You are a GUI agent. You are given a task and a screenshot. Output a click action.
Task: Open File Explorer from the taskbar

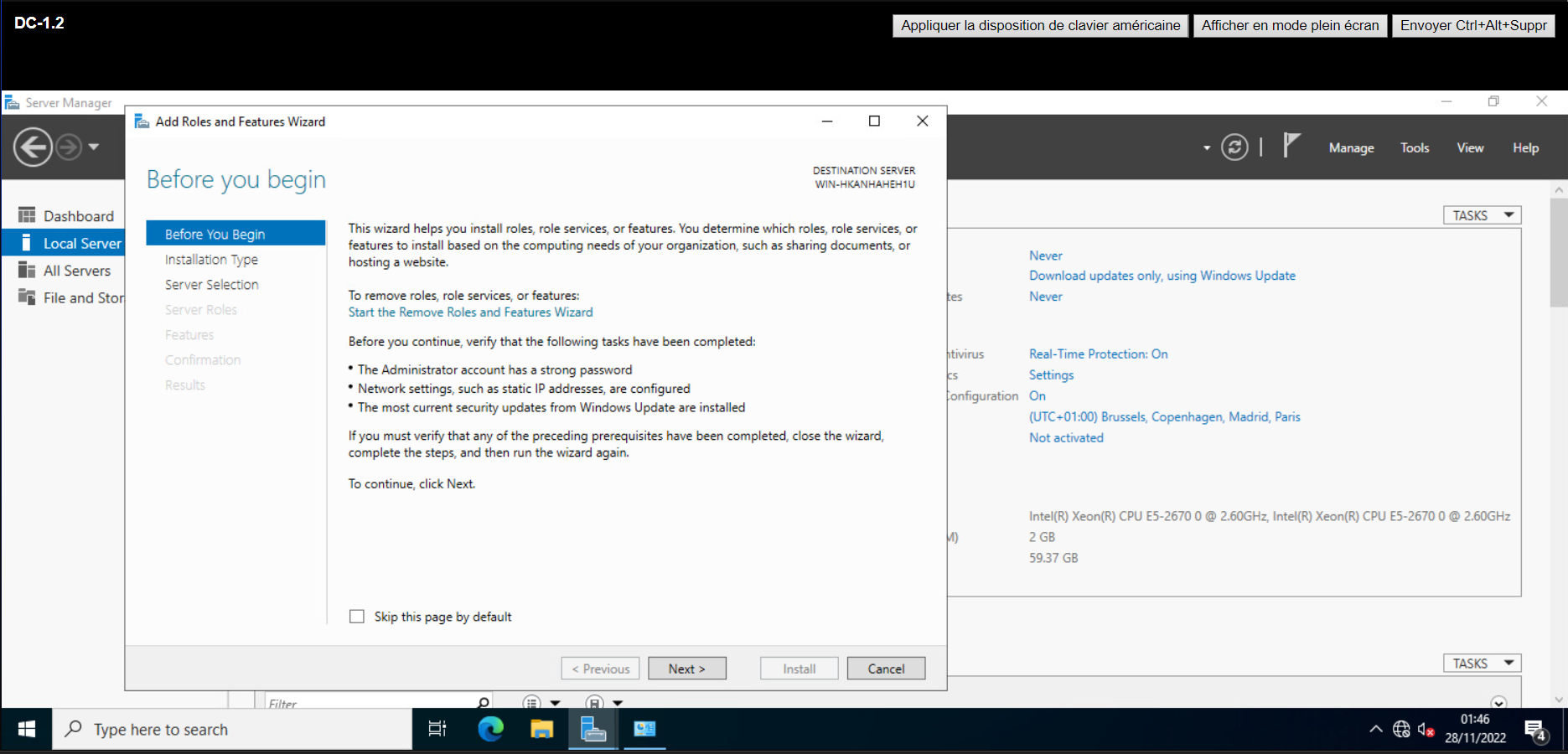(542, 729)
